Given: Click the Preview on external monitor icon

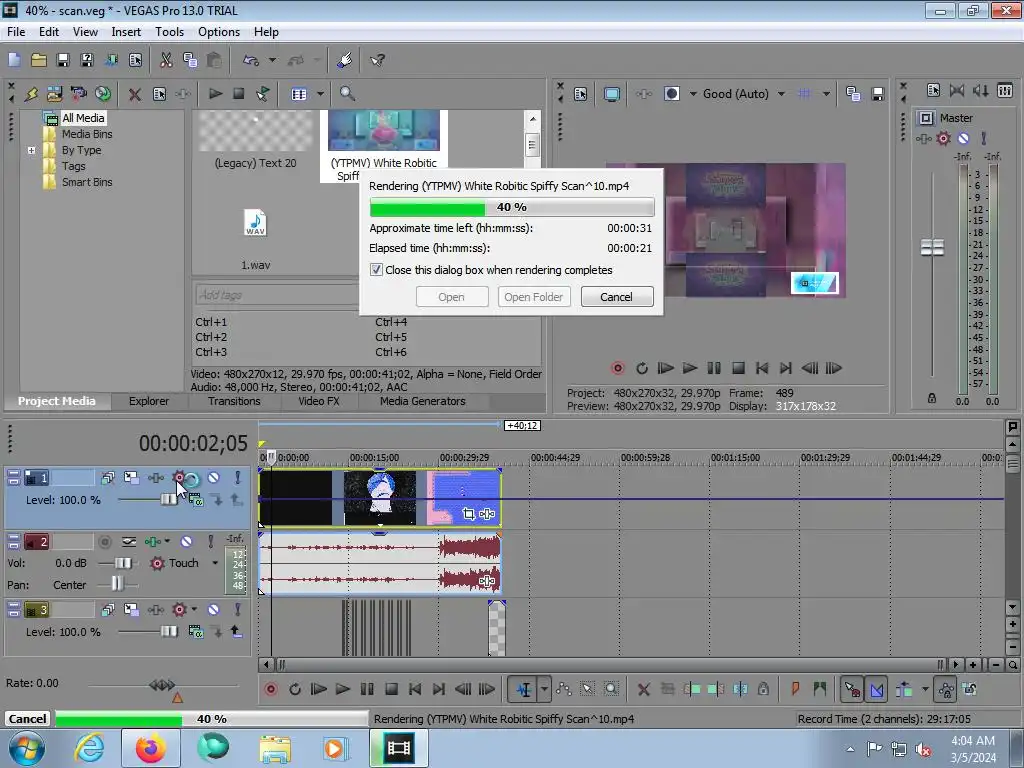Looking at the screenshot, I should (x=611, y=94).
